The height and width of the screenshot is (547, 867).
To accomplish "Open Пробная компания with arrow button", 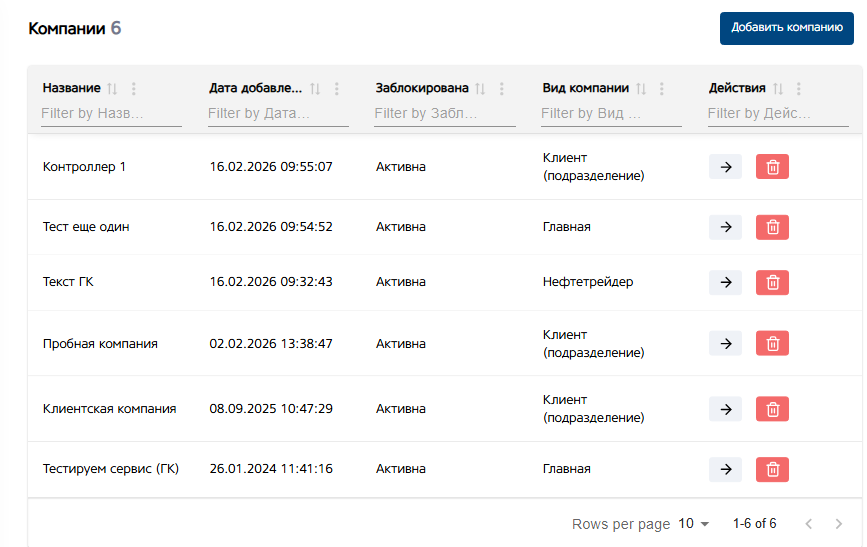I will point(725,343).
